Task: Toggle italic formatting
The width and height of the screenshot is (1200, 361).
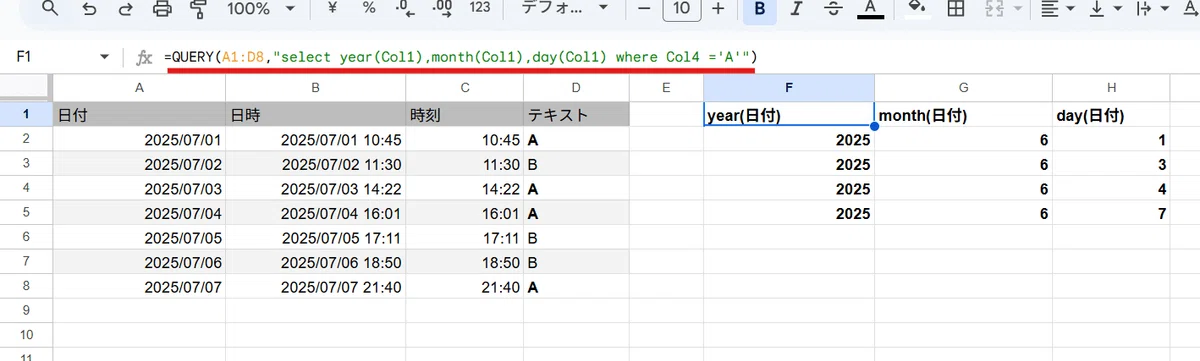Action: pyautogui.click(x=796, y=9)
